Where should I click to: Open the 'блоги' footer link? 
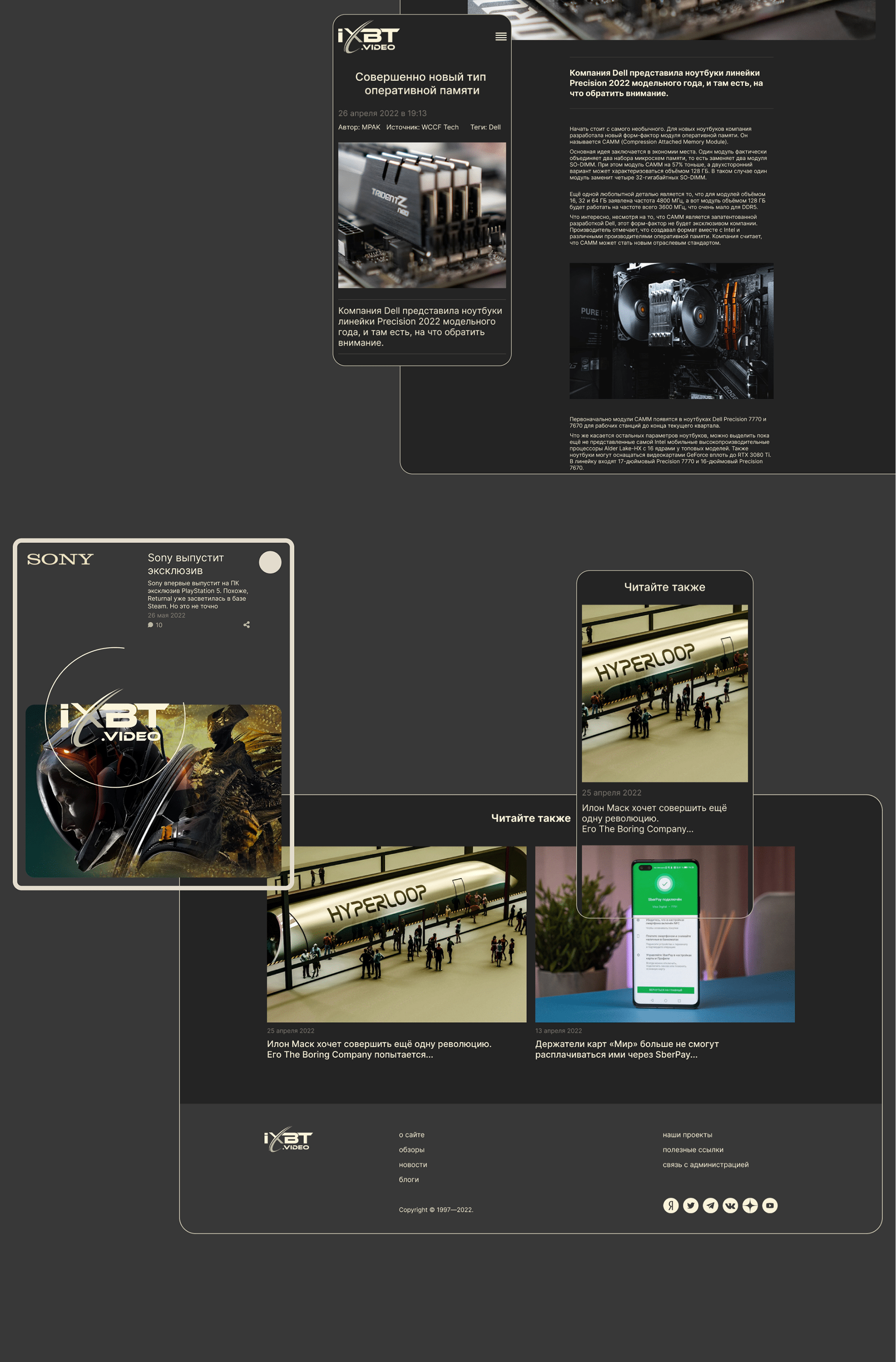coord(408,1179)
